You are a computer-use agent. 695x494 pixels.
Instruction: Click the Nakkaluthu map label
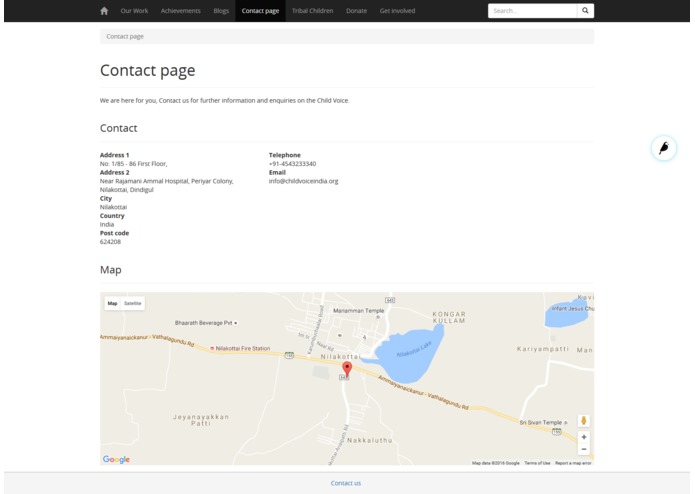coord(370,440)
